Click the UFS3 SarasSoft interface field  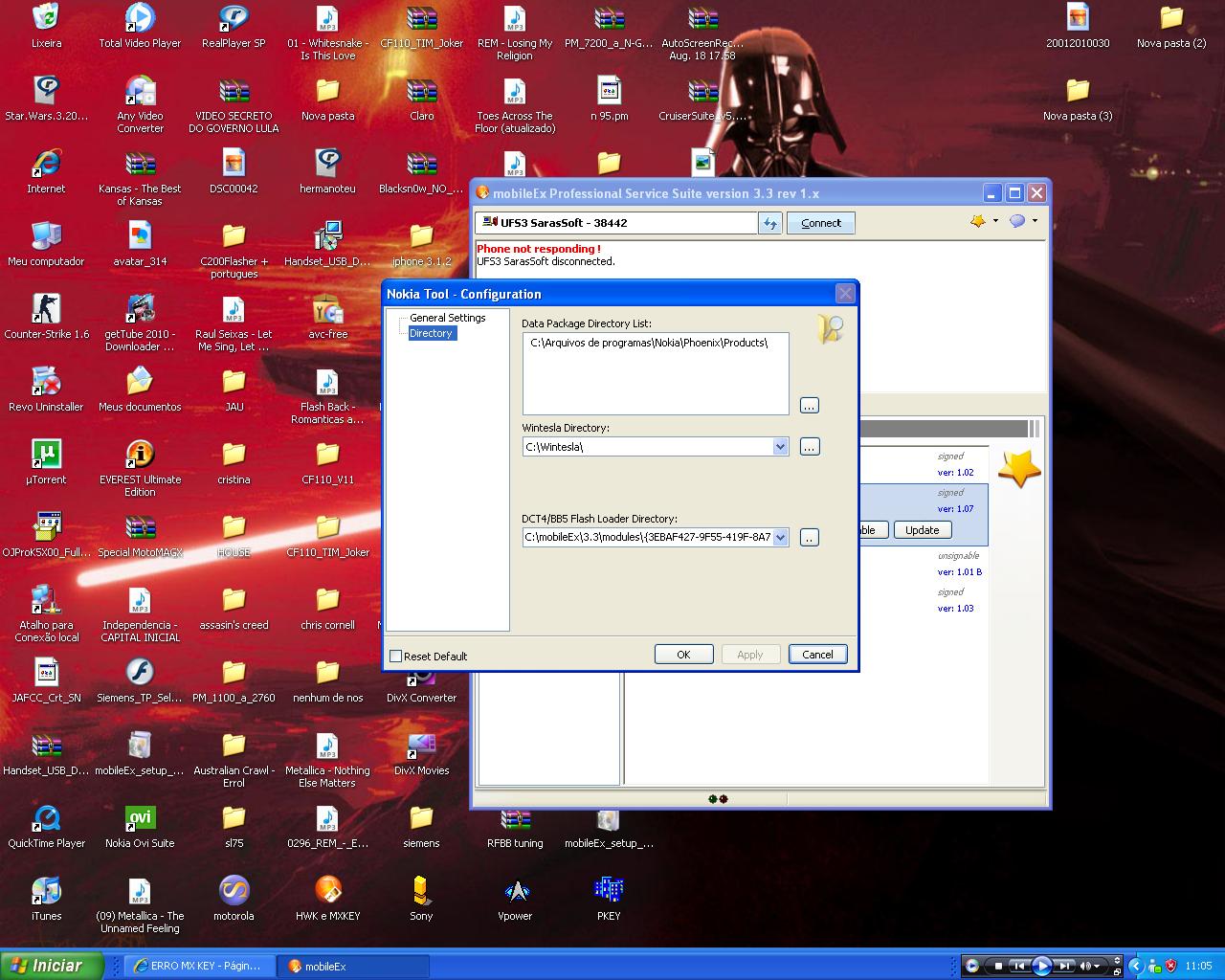(615, 223)
